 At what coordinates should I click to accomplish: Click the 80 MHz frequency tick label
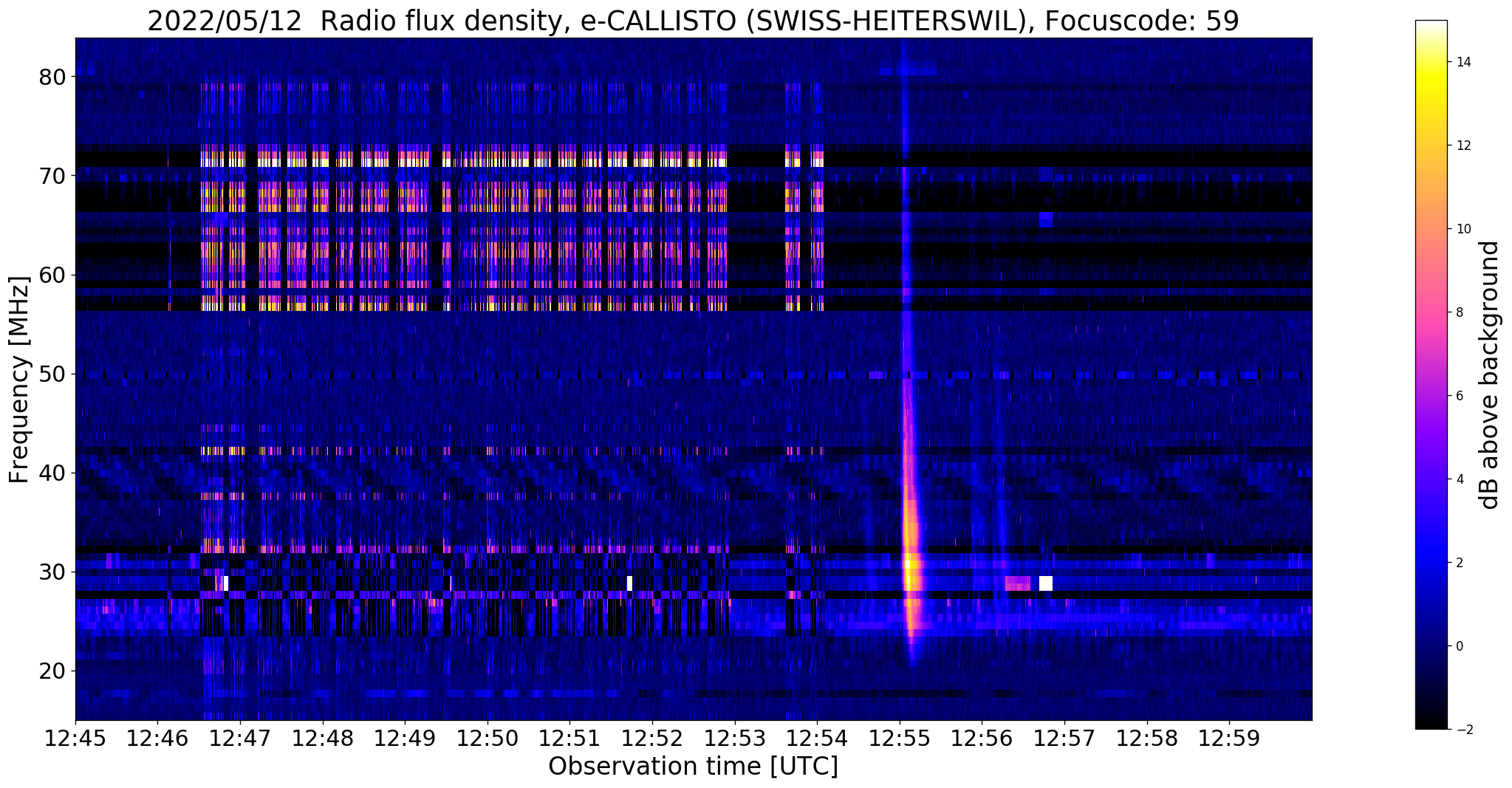52,77
